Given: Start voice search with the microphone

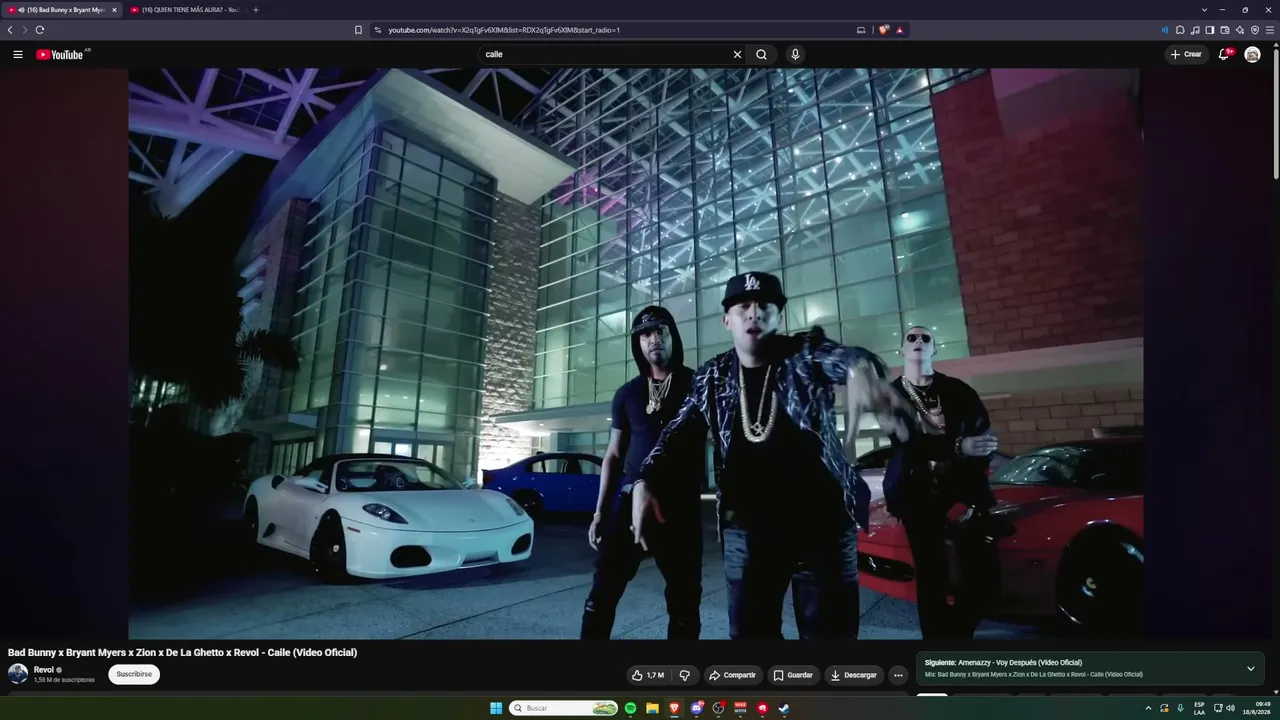Looking at the screenshot, I should (x=795, y=54).
